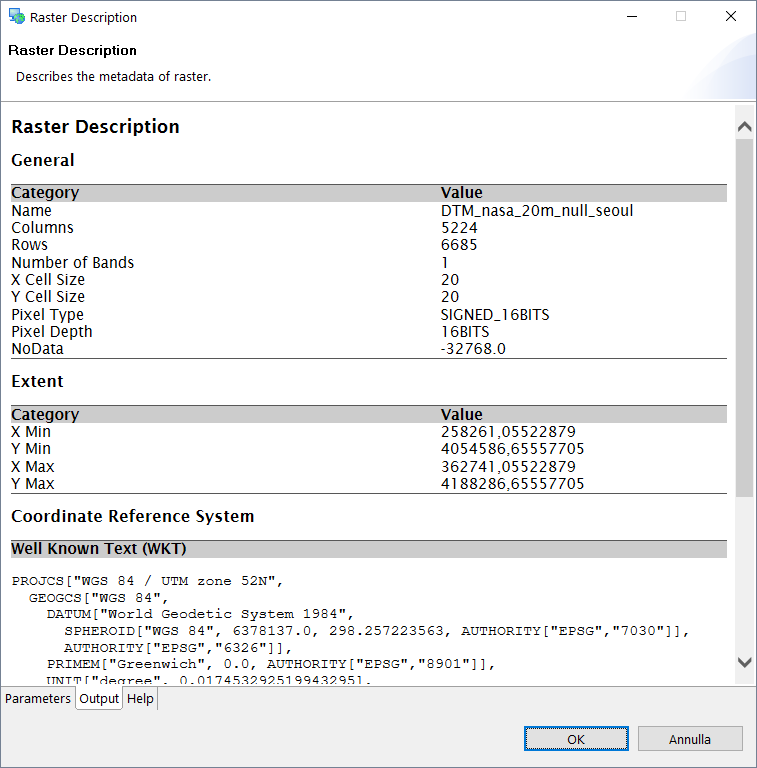Minimize the Raster Description window
The width and height of the screenshot is (757, 768).
click(631, 17)
